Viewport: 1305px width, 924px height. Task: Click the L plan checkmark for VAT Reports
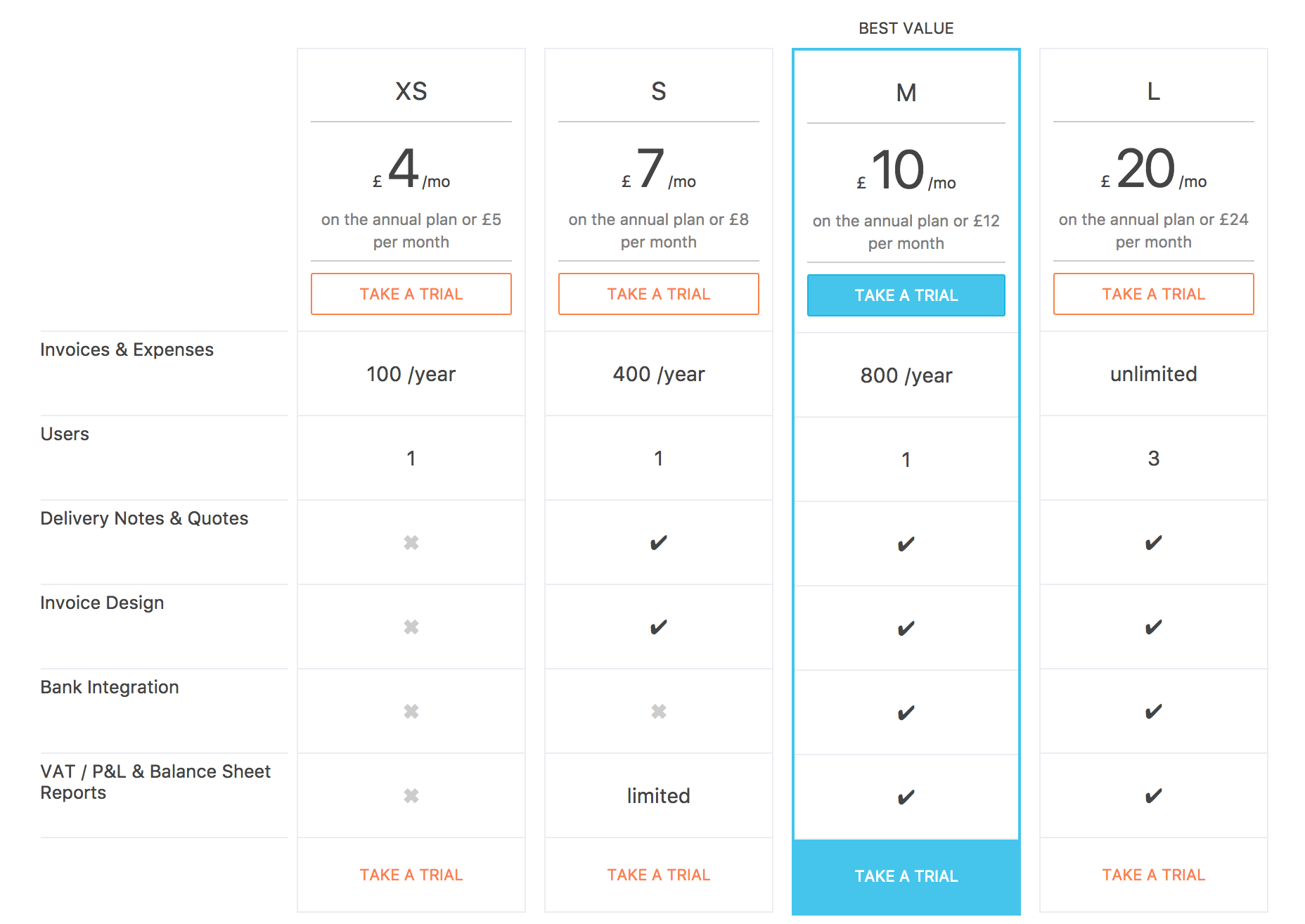1154,795
